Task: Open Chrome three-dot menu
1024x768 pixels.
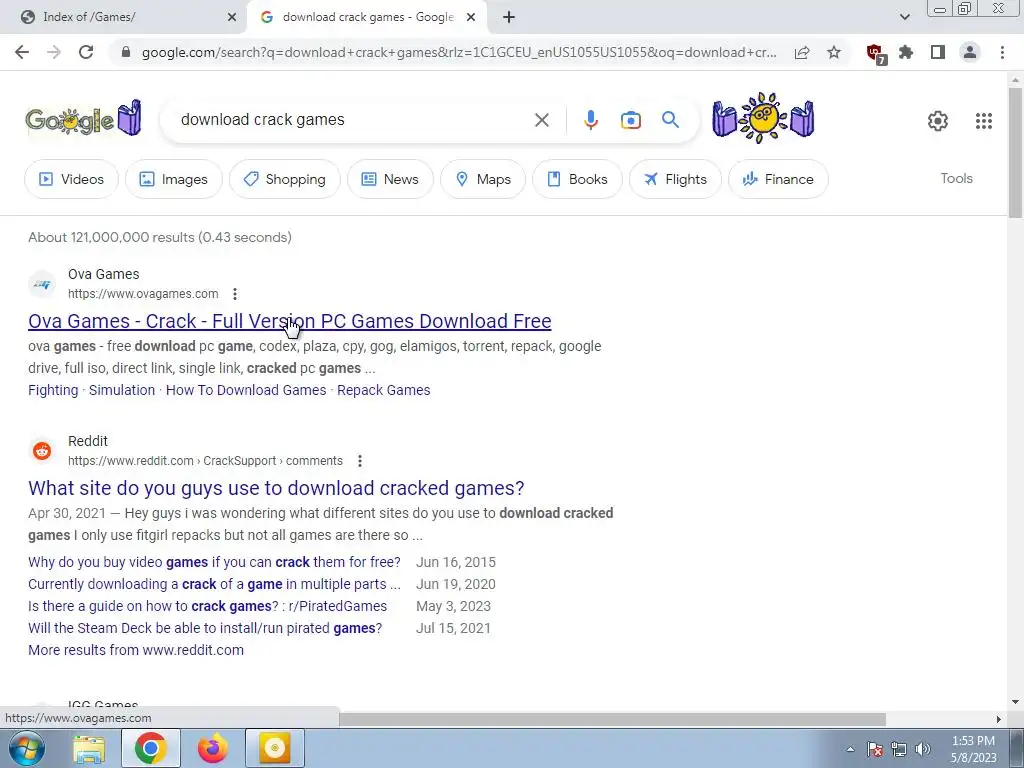Action: 1002,52
